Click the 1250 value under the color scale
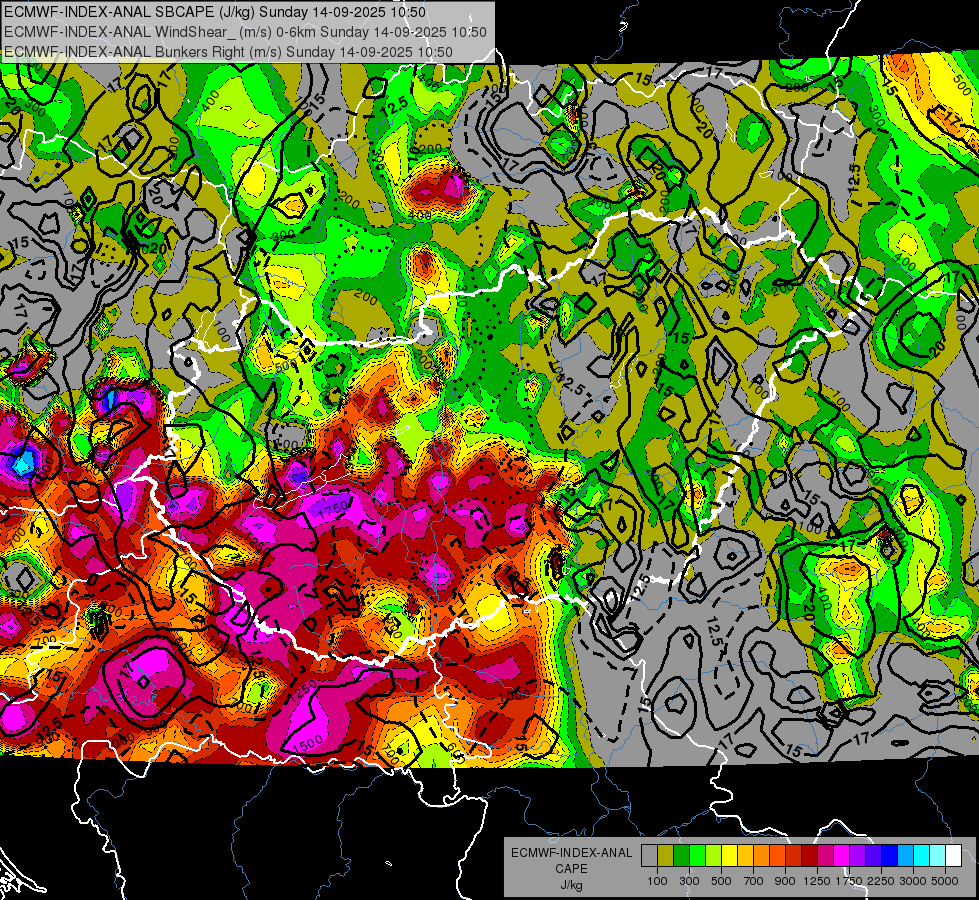Screen dimensions: 979x900 (817, 881)
